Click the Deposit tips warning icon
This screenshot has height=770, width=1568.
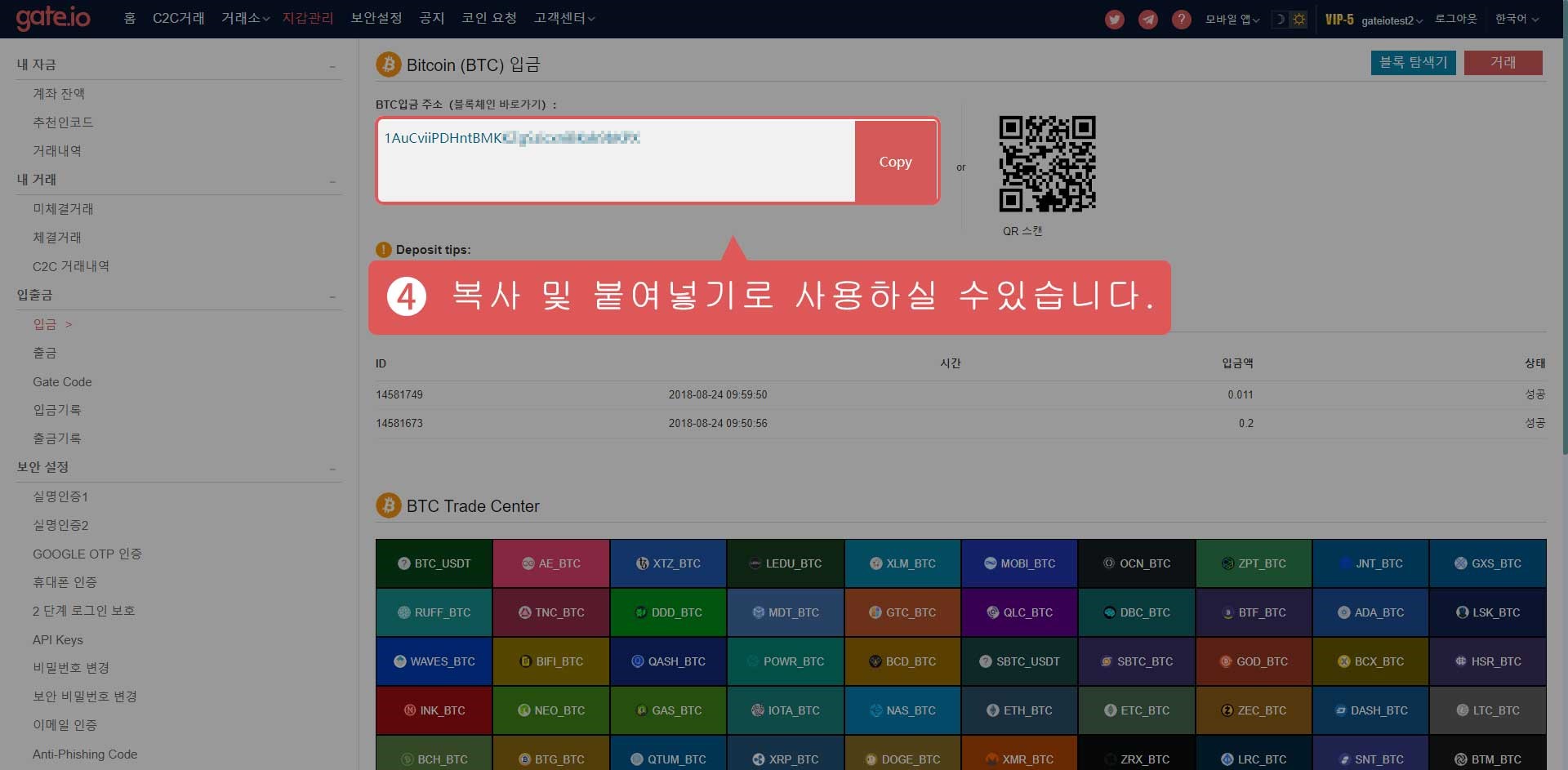click(x=383, y=250)
